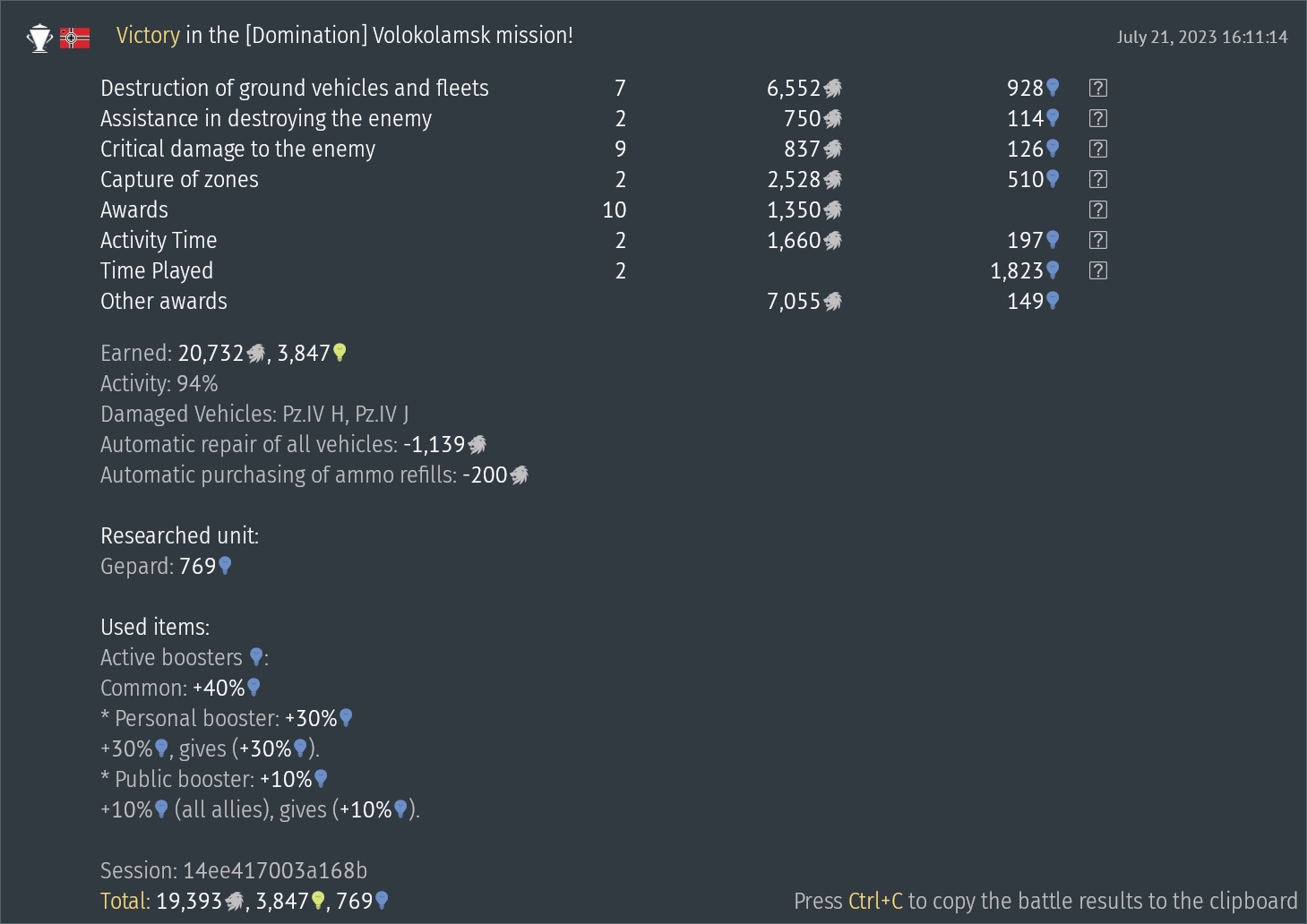Click the Total earnings summary line
The image size is (1307, 924).
pos(244,901)
